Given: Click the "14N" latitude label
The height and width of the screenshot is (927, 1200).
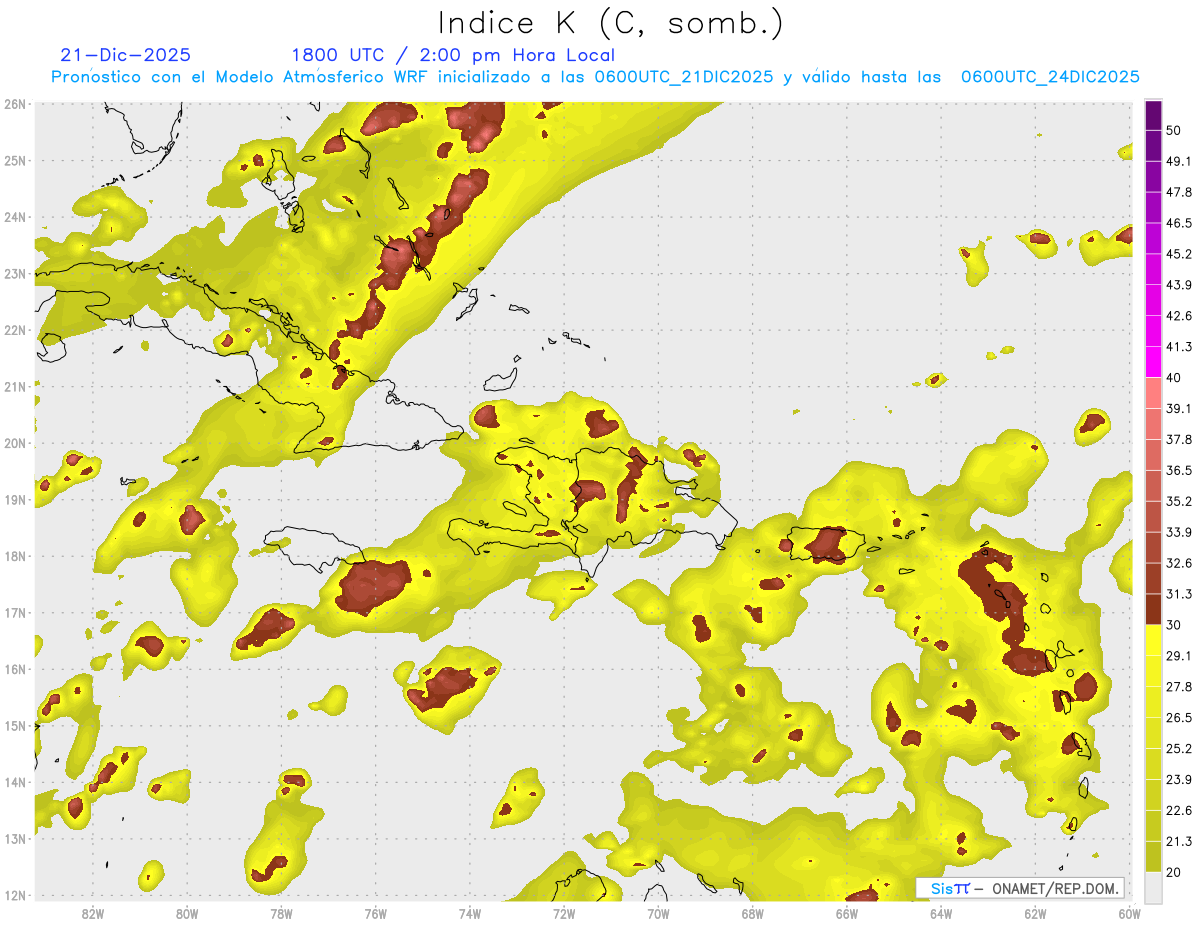Looking at the screenshot, I should [15, 782].
